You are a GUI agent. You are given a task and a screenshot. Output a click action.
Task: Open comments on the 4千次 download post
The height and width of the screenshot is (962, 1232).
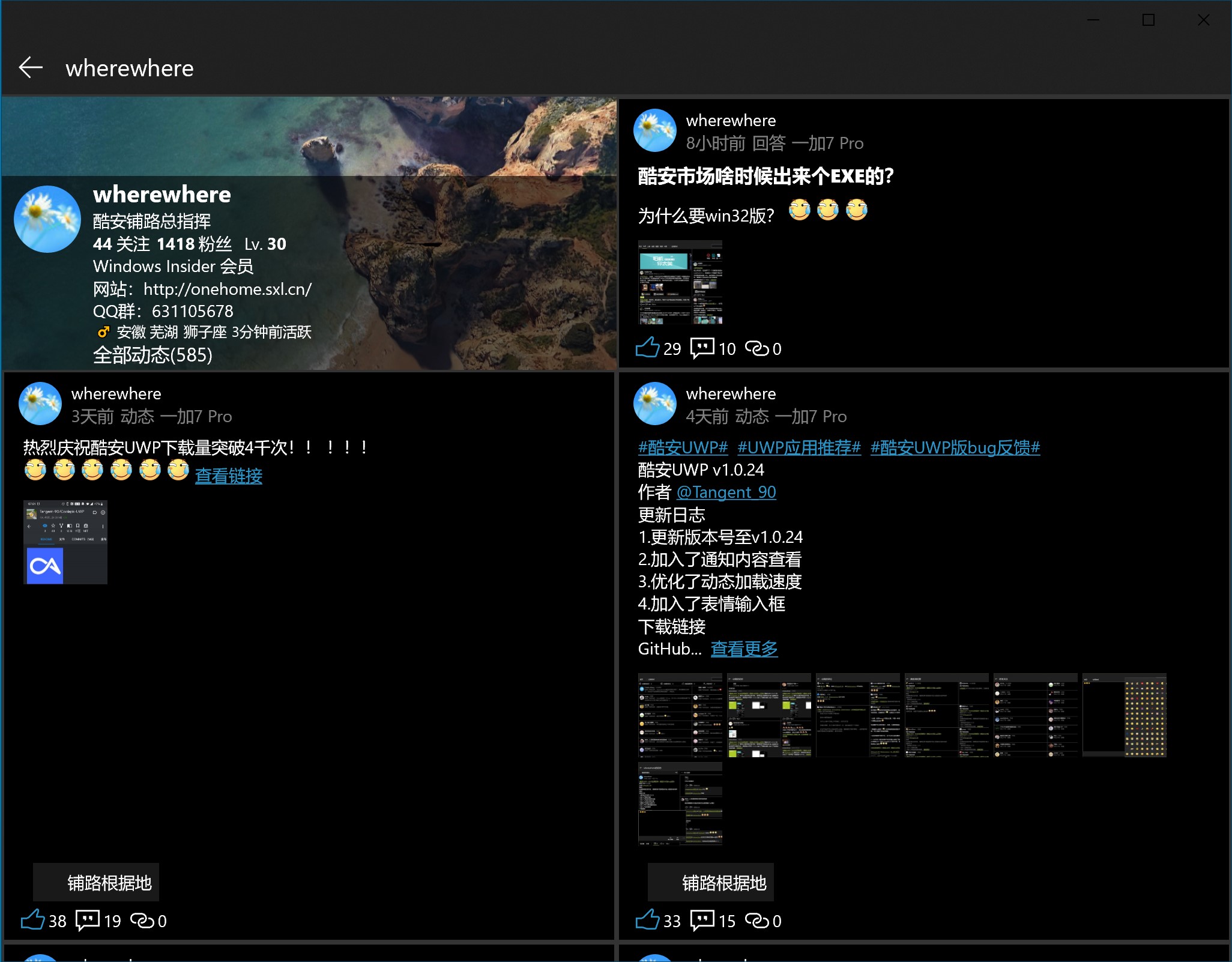(x=88, y=920)
